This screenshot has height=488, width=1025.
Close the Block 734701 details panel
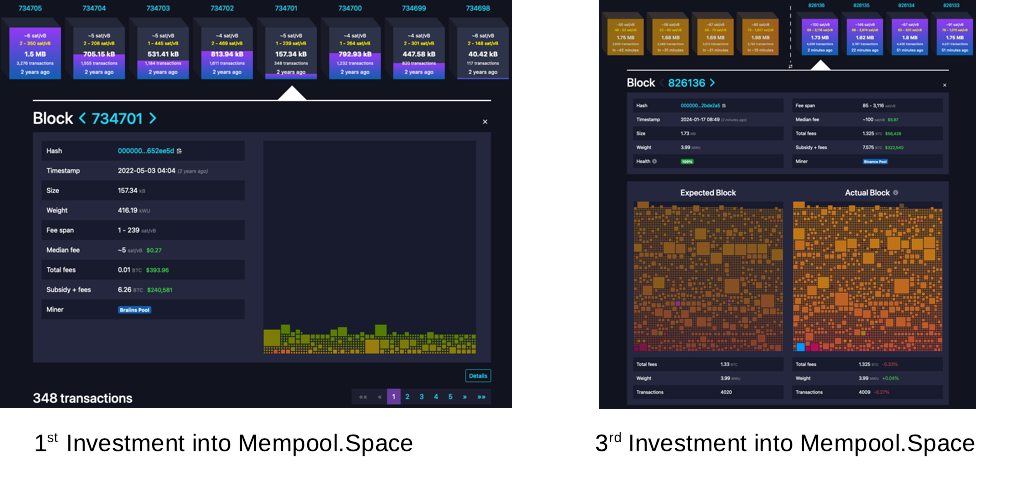pyautogui.click(x=484, y=122)
